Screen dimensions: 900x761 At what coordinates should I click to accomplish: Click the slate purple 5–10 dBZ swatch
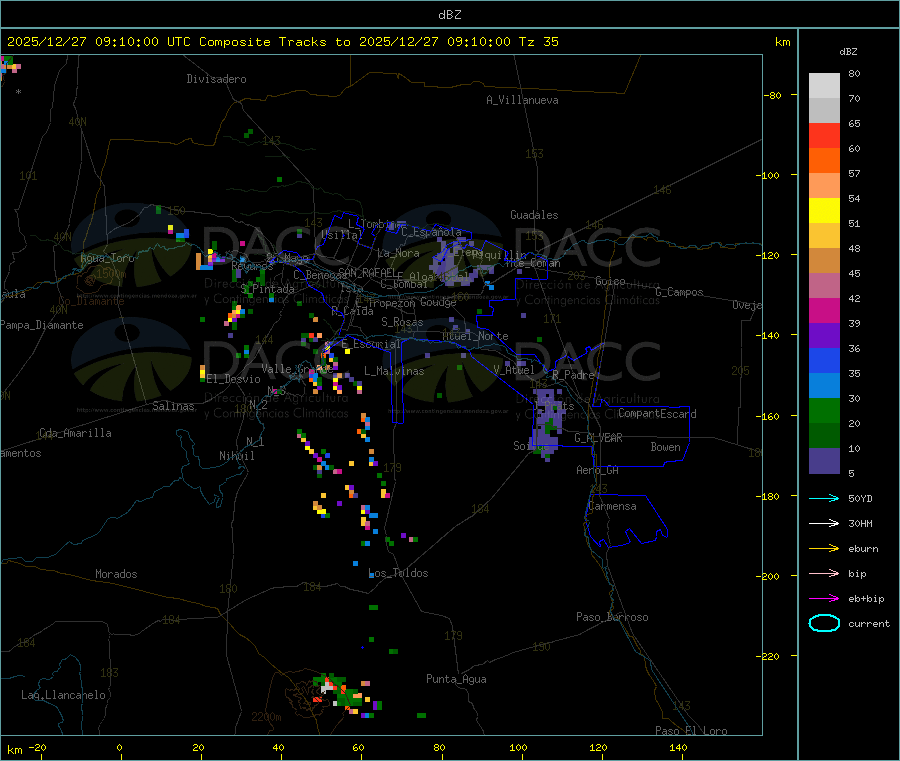[824, 461]
